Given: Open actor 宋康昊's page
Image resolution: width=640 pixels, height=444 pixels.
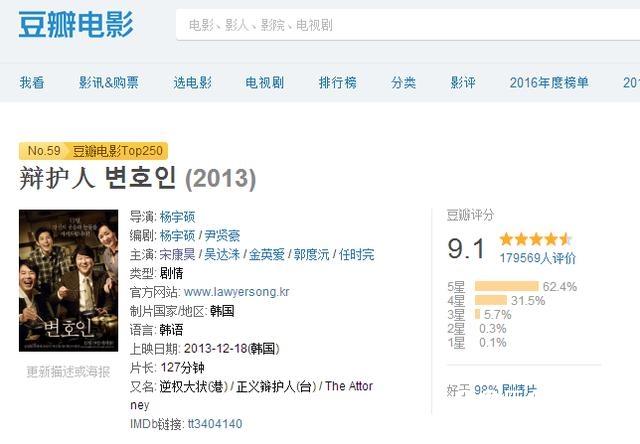Looking at the screenshot, I should (x=178, y=254).
